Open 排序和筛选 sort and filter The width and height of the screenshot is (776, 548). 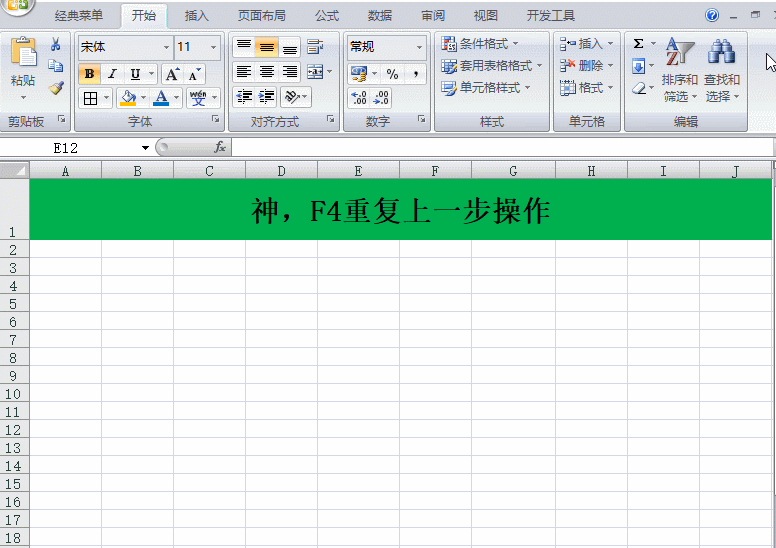point(679,69)
